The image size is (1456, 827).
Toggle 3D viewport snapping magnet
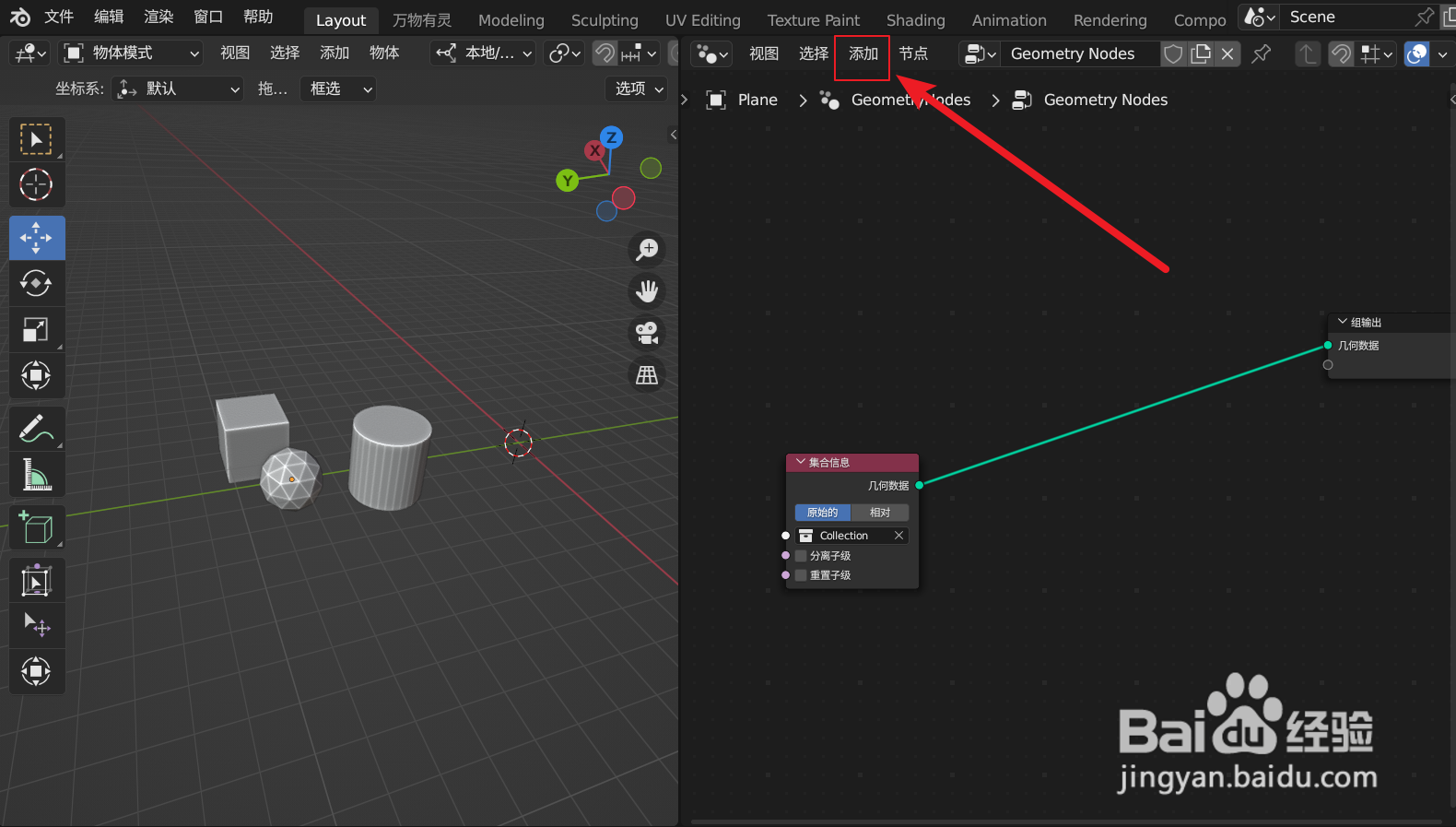point(605,53)
